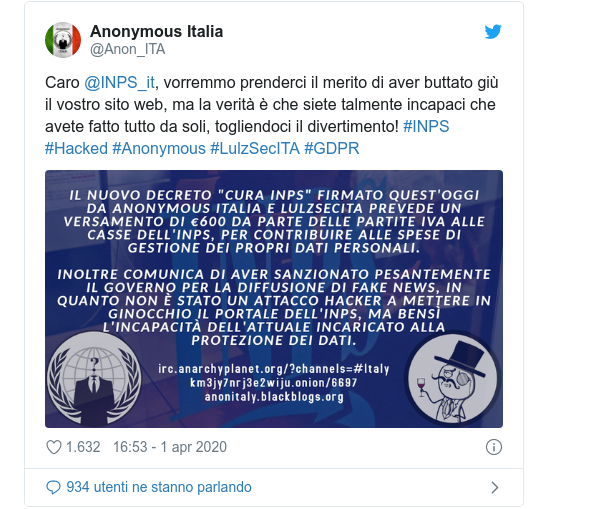Click the Anonymous Italia display name

click(x=156, y=31)
